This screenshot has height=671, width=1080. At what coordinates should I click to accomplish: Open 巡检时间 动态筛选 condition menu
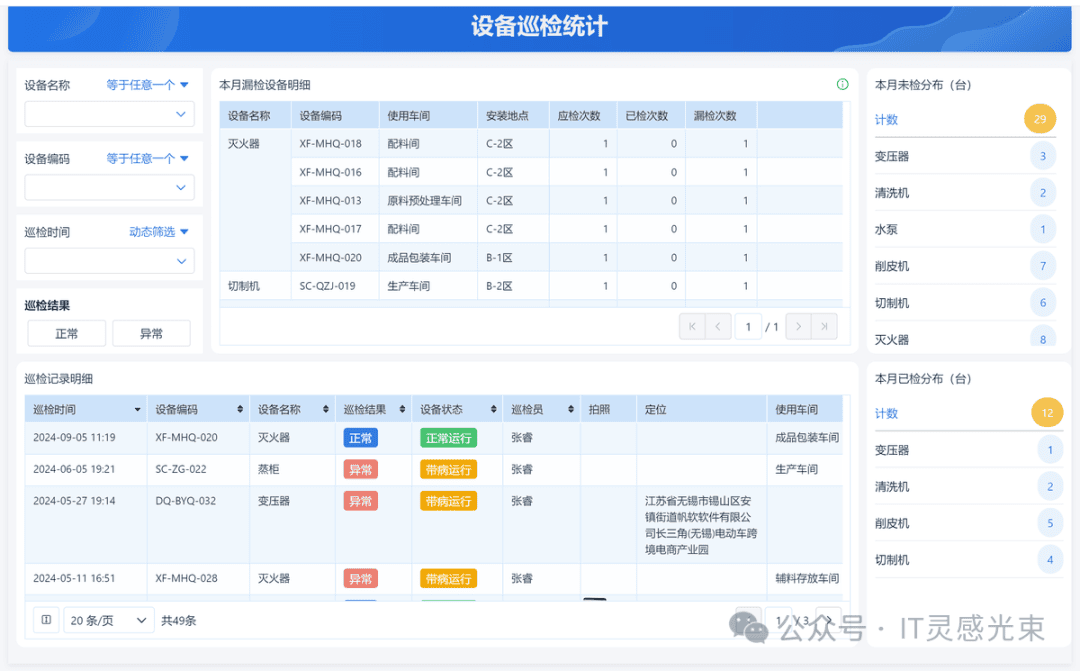pos(158,232)
